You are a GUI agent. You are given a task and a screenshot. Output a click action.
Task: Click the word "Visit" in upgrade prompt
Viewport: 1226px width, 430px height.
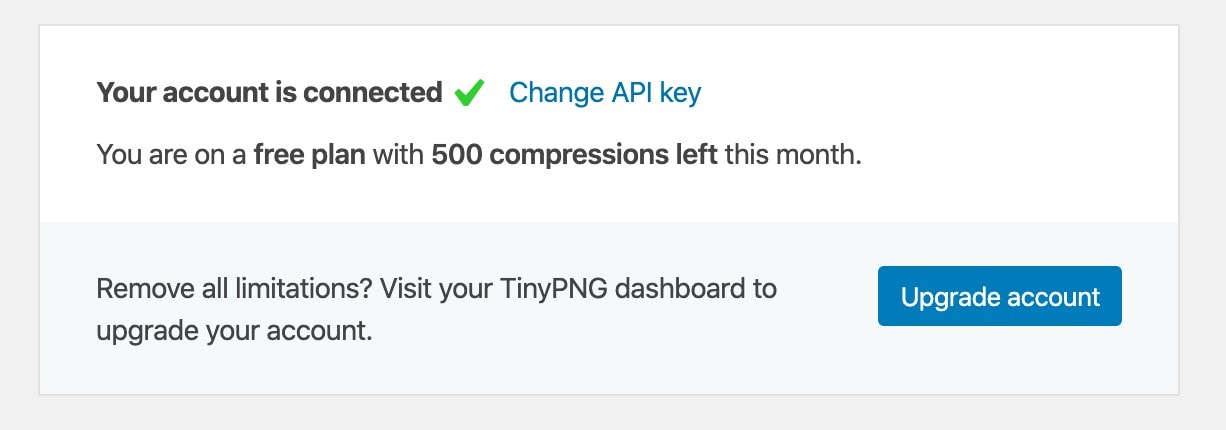coord(412,290)
